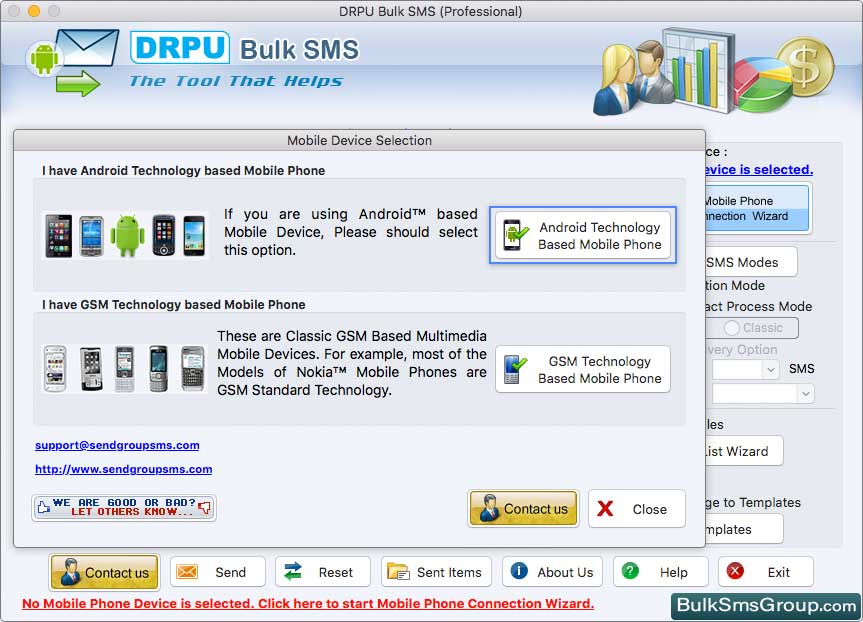Click the red X icon on Close
Screen dimensions: 863x622
tap(605, 509)
